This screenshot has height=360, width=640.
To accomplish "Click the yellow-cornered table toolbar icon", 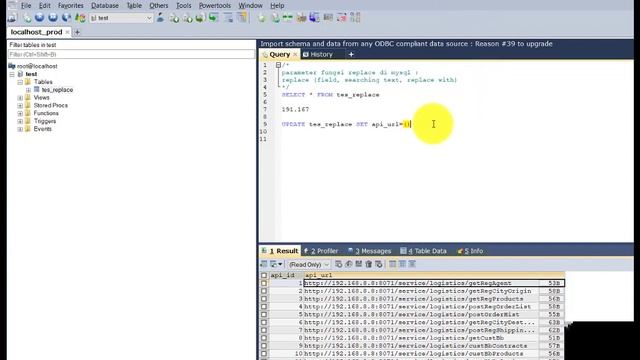I will tap(242, 18).
